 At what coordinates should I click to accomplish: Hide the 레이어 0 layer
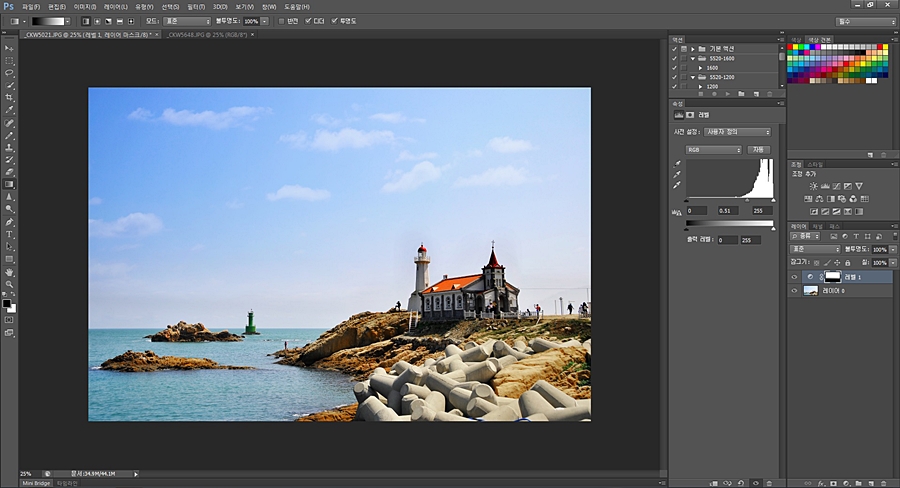(795, 290)
